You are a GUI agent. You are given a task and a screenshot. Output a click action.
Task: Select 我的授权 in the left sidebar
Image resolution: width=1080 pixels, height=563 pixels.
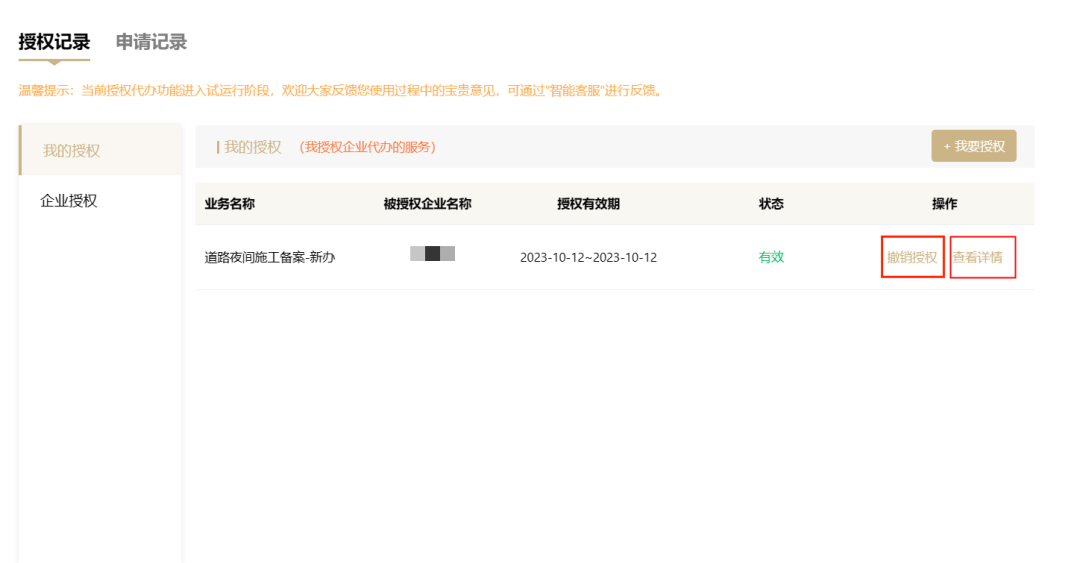click(x=72, y=151)
